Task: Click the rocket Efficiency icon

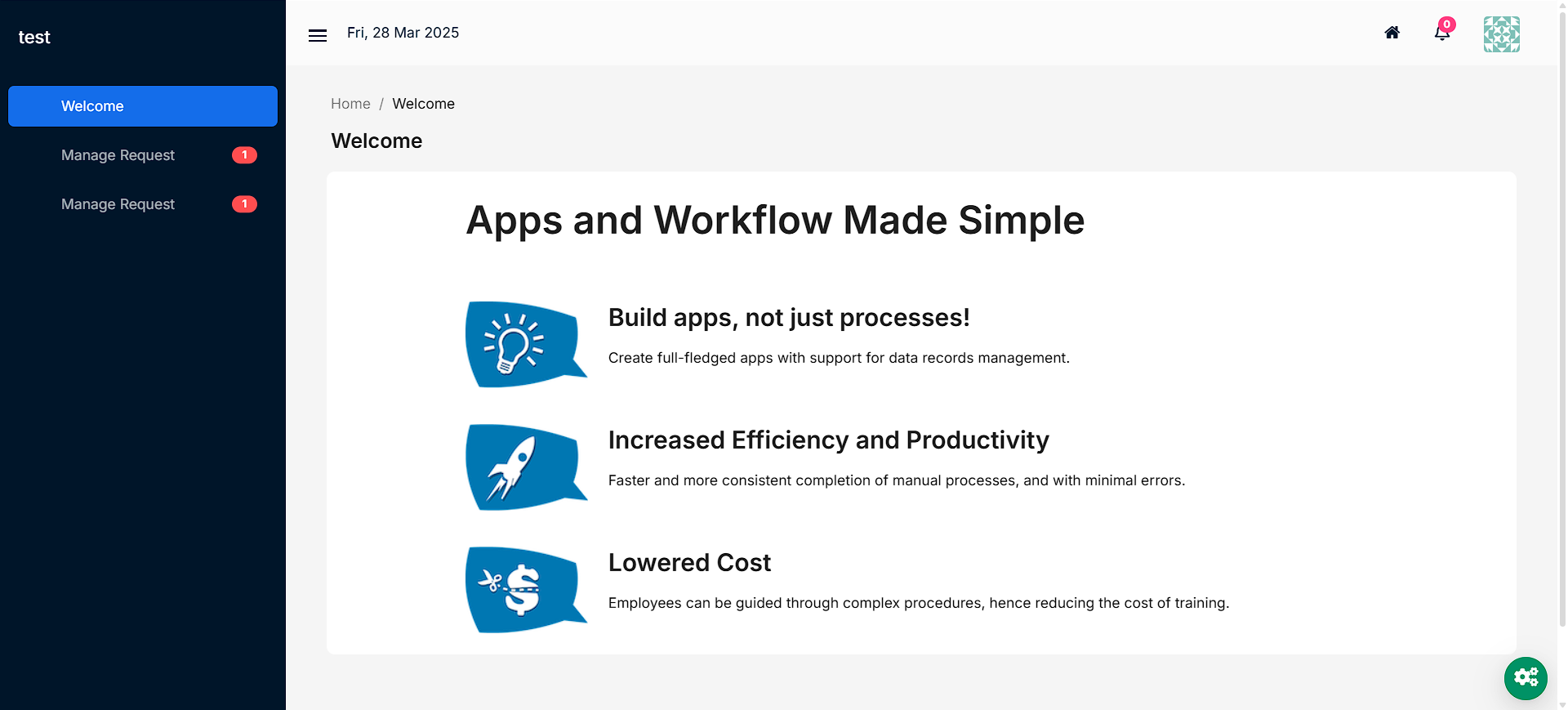Action: [x=526, y=467]
